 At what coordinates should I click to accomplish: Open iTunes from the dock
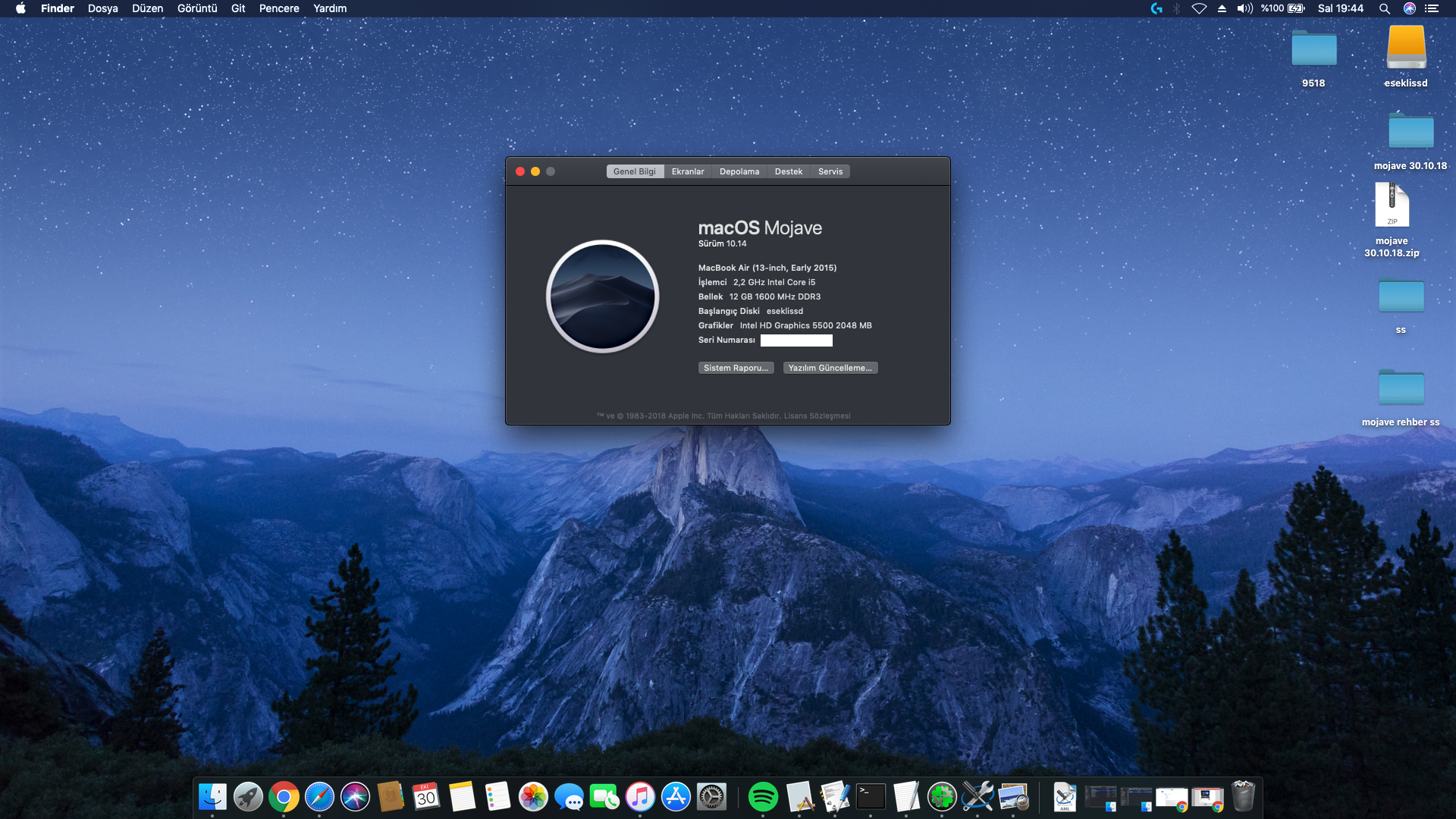tap(640, 797)
